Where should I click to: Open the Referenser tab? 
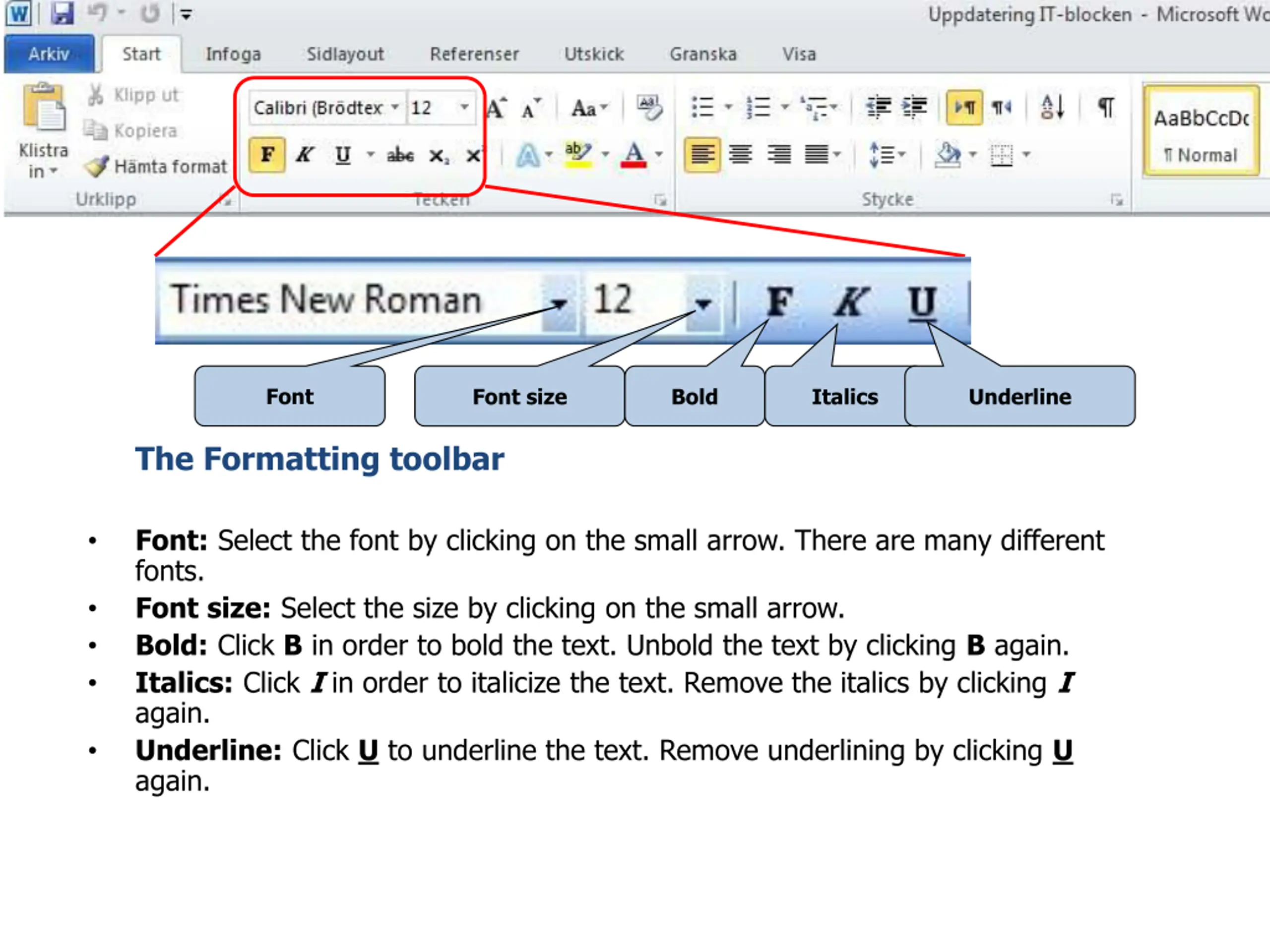[474, 54]
